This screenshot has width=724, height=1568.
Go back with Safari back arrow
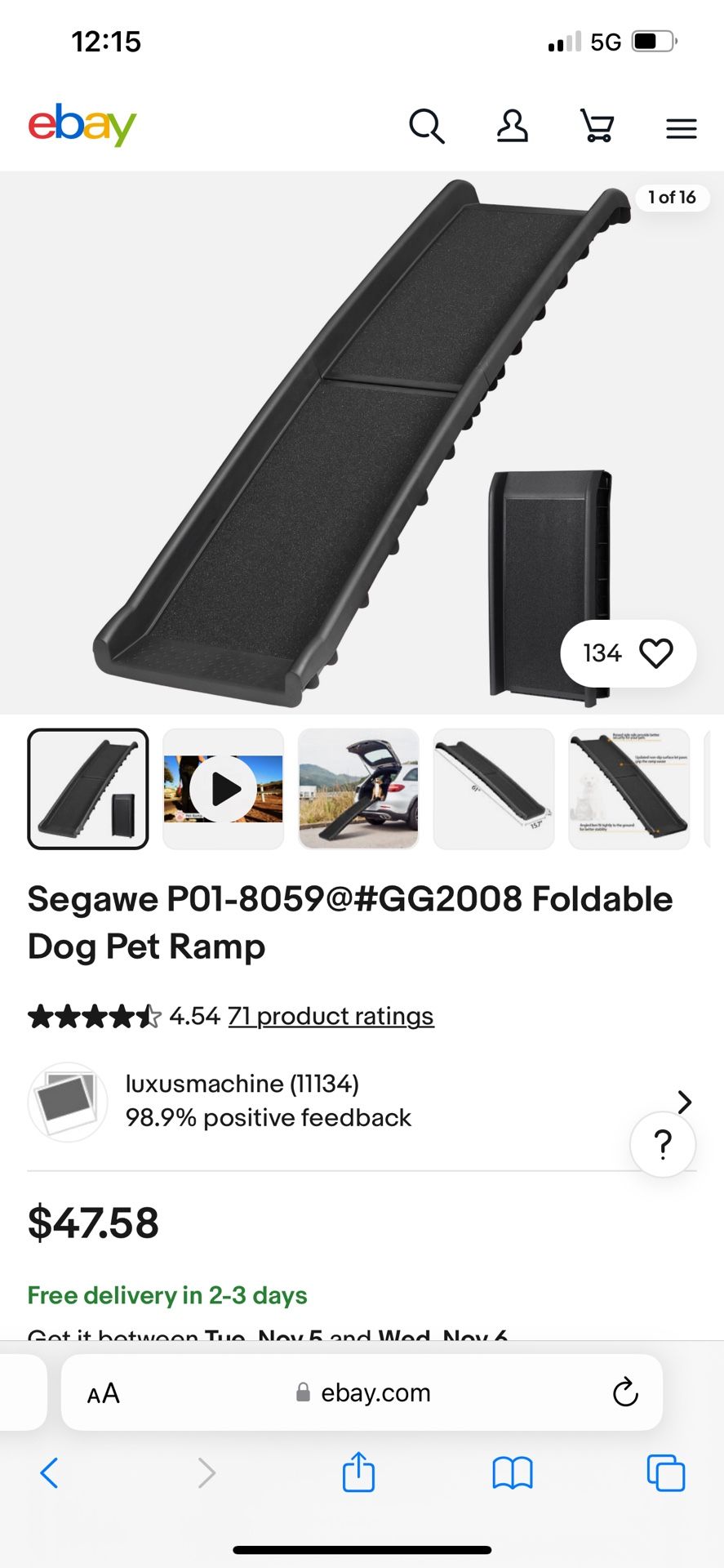[x=49, y=1472]
